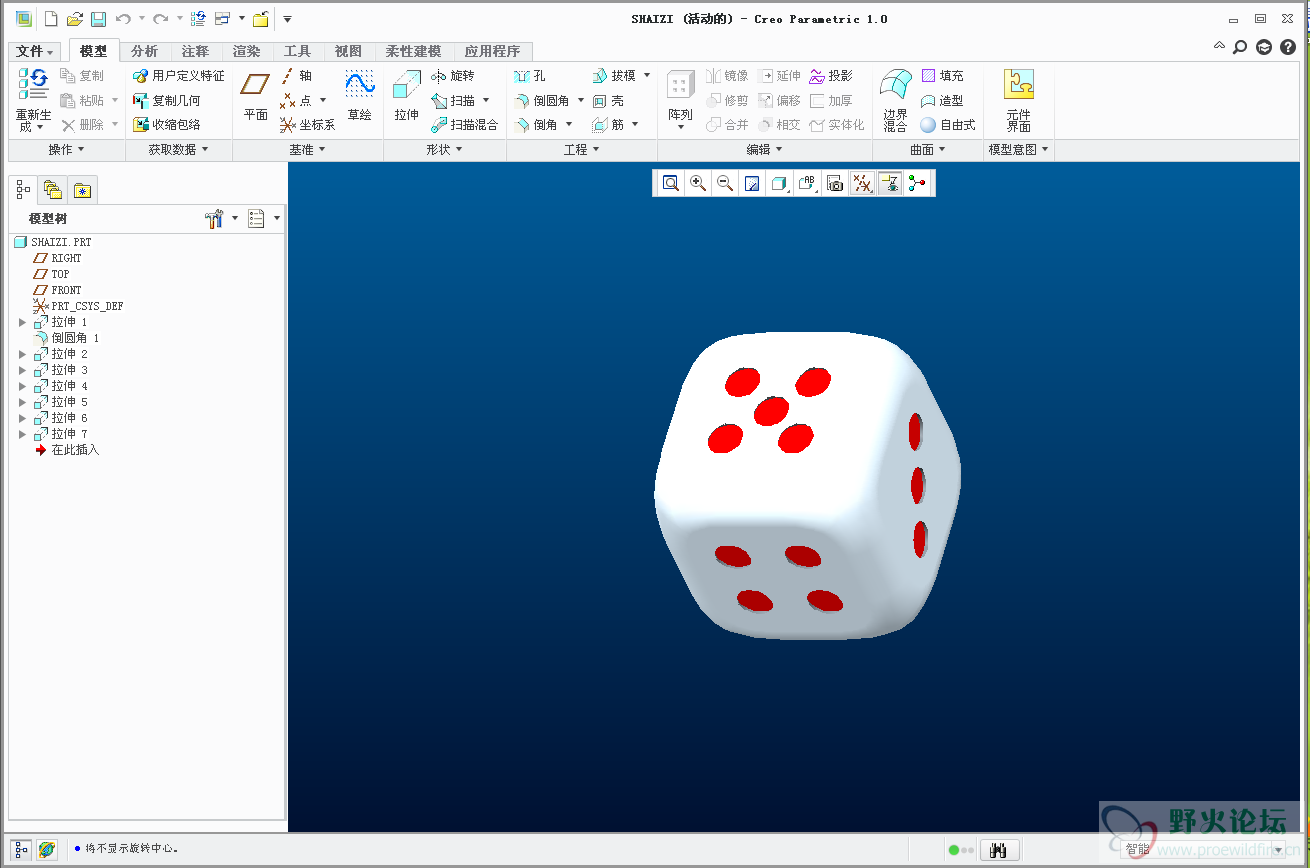Select the 填充 fill tool
The width and height of the screenshot is (1310, 868).
coord(942,76)
